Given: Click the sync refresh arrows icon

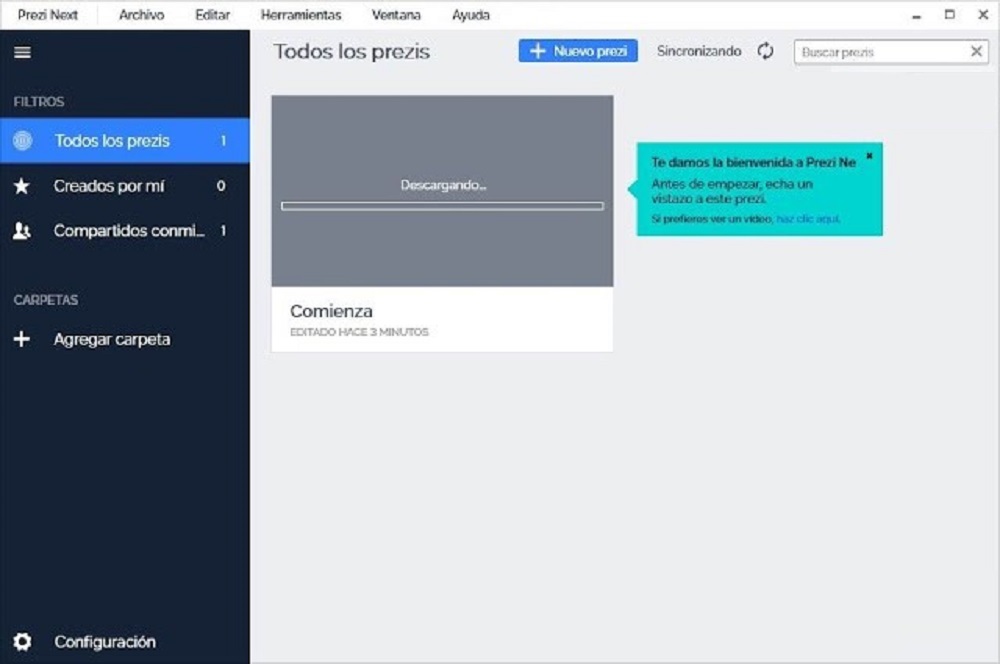Looking at the screenshot, I should coord(765,51).
